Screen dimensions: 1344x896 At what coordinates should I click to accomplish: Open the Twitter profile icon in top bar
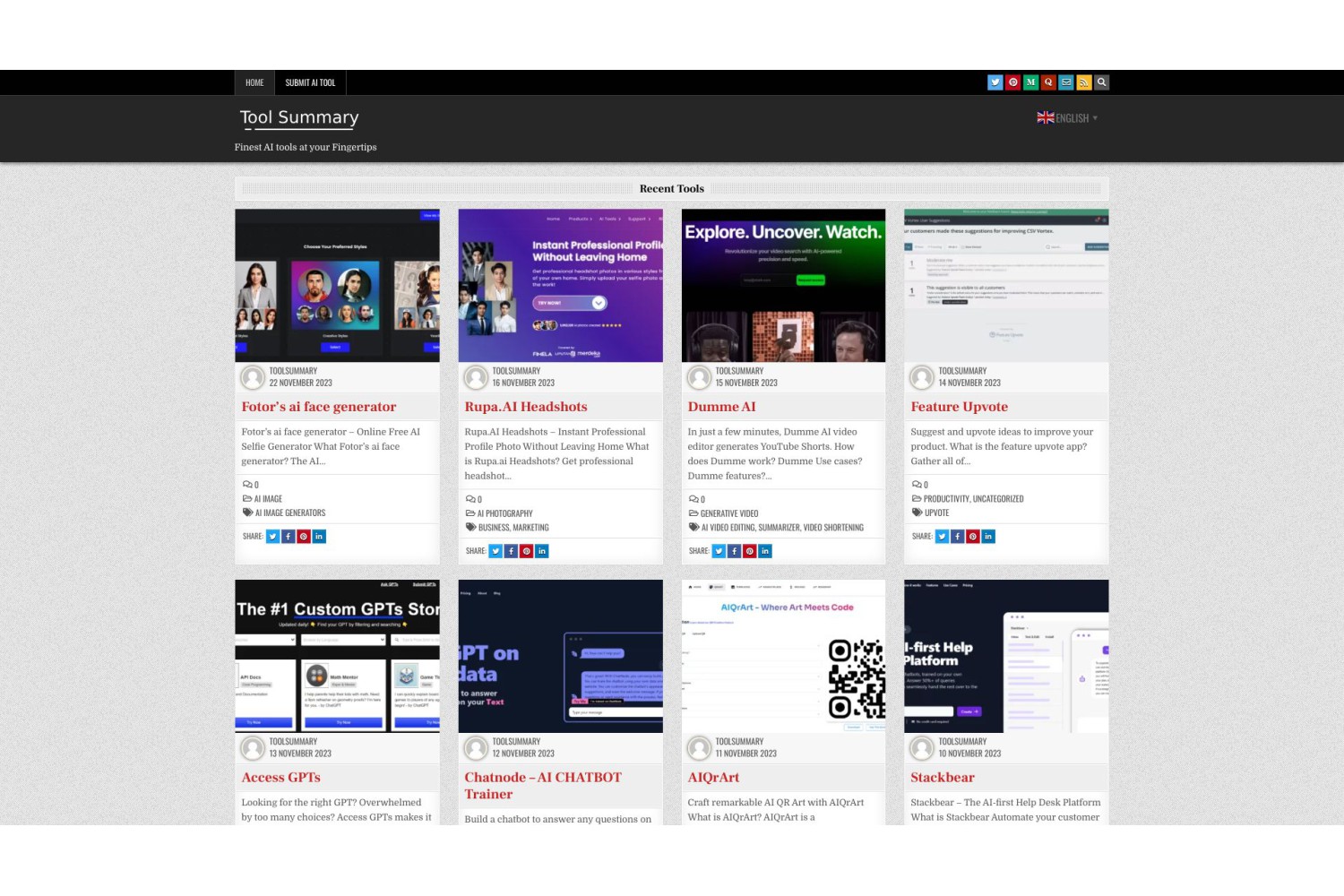[x=995, y=82]
